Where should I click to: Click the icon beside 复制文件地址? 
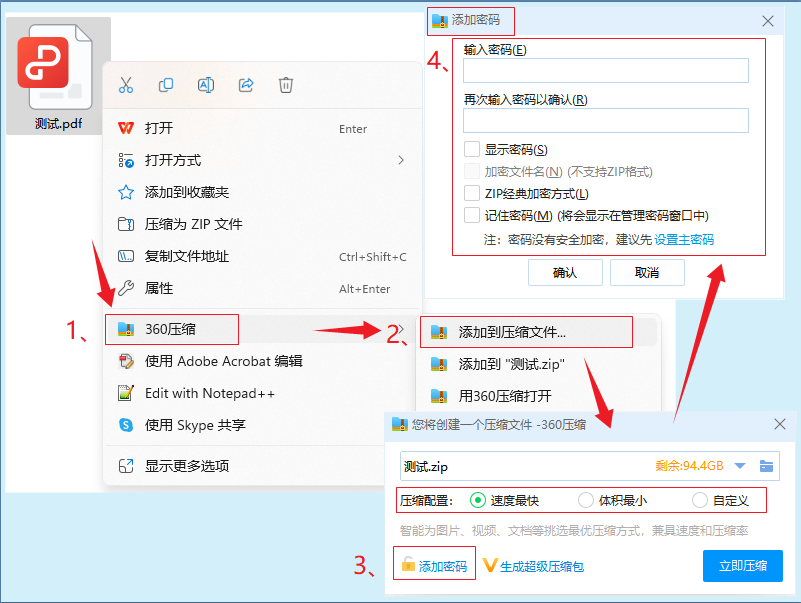click(126, 256)
